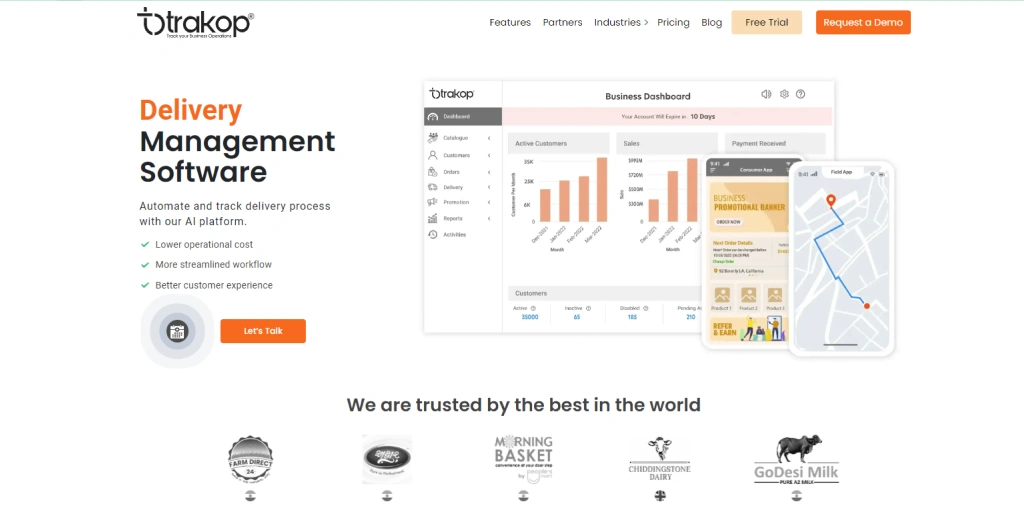The height and width of the screenshot is (520, 1024).
Task: Expand the Delivery chevron
Action: pyautogui.click(x=489, y=187)
